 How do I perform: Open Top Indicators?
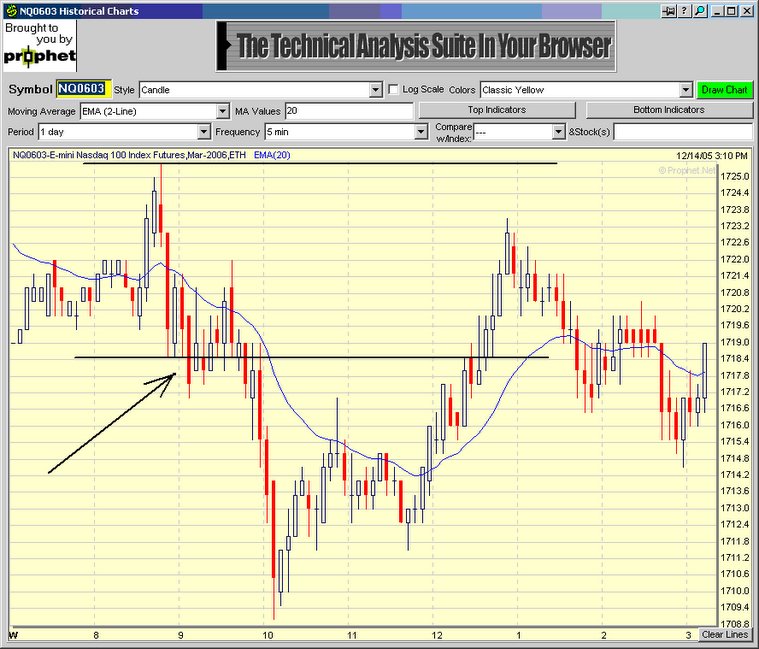point(497,110)
